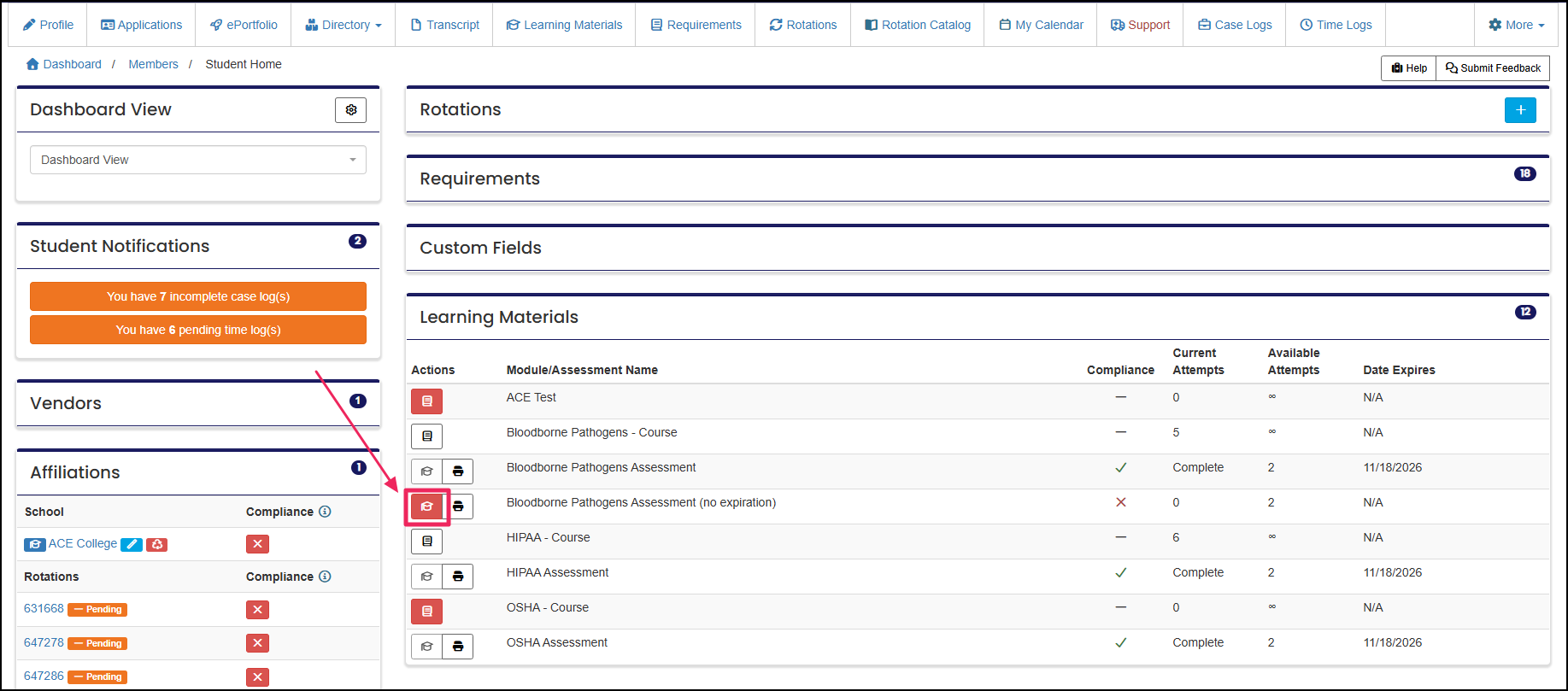Open Support page
This screenshot has width=1568, height=691.
pyautogui.click(x=1140, y=25)
